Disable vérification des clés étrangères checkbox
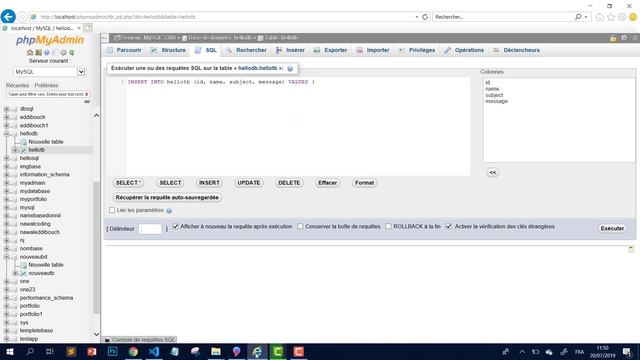The height and width of the screenshot is (360, 640). click(449, 226)
